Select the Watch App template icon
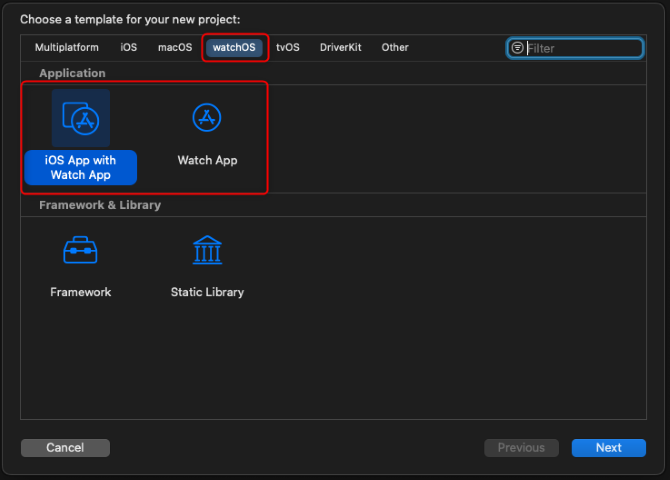The width and height of the screenshot is (670, 480). point(207,118)
